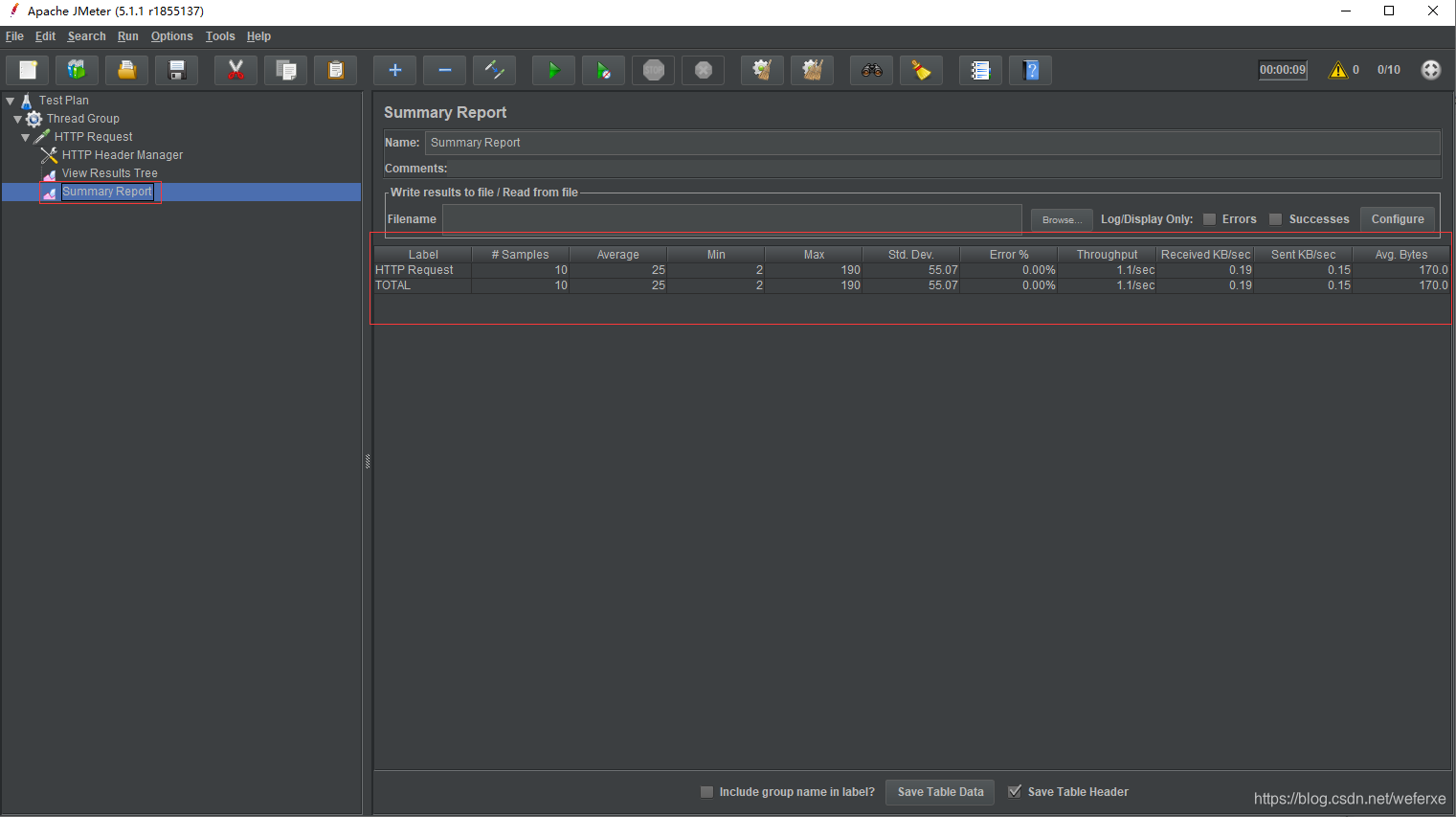Click the Throughput column header
The image size is (1456, 817).
[x=1107, y=255]
